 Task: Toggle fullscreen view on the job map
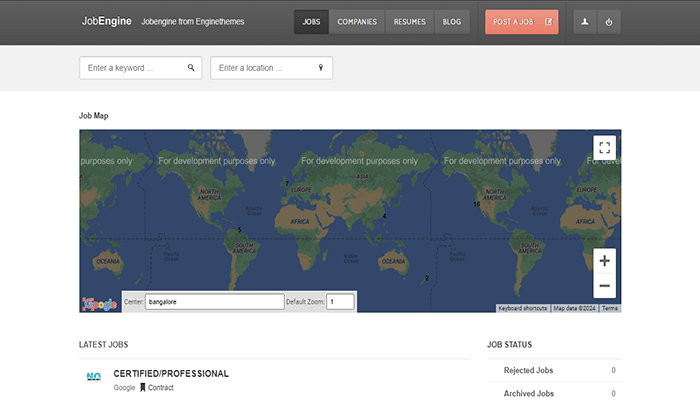pos(604,148)
